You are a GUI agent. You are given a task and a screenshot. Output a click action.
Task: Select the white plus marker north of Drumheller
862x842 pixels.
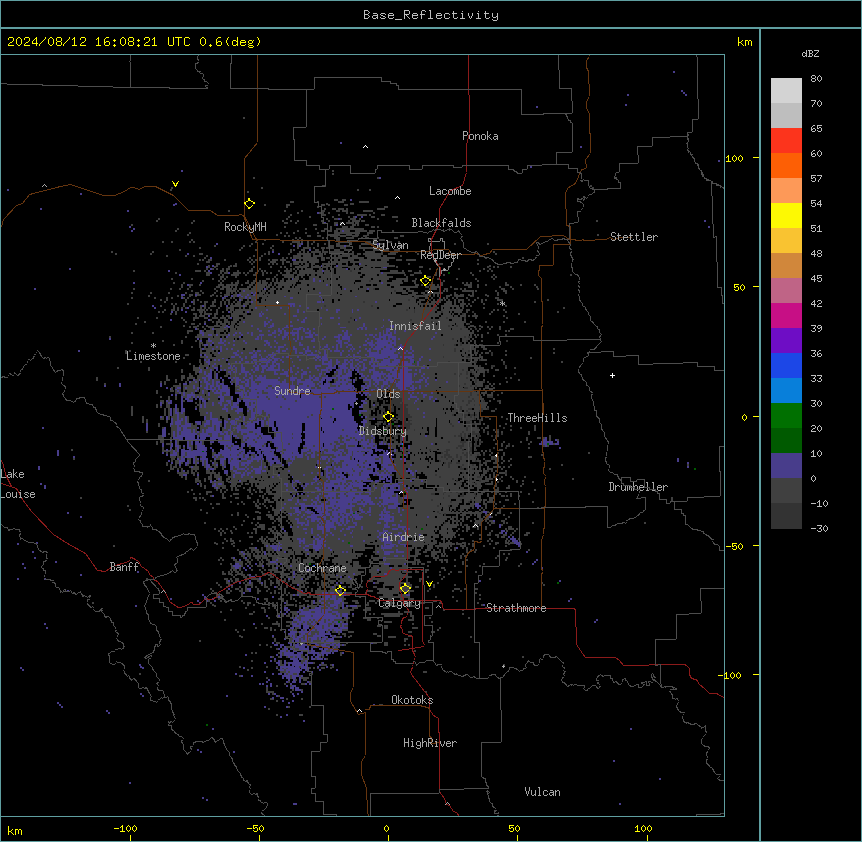(x=612, y=375)
